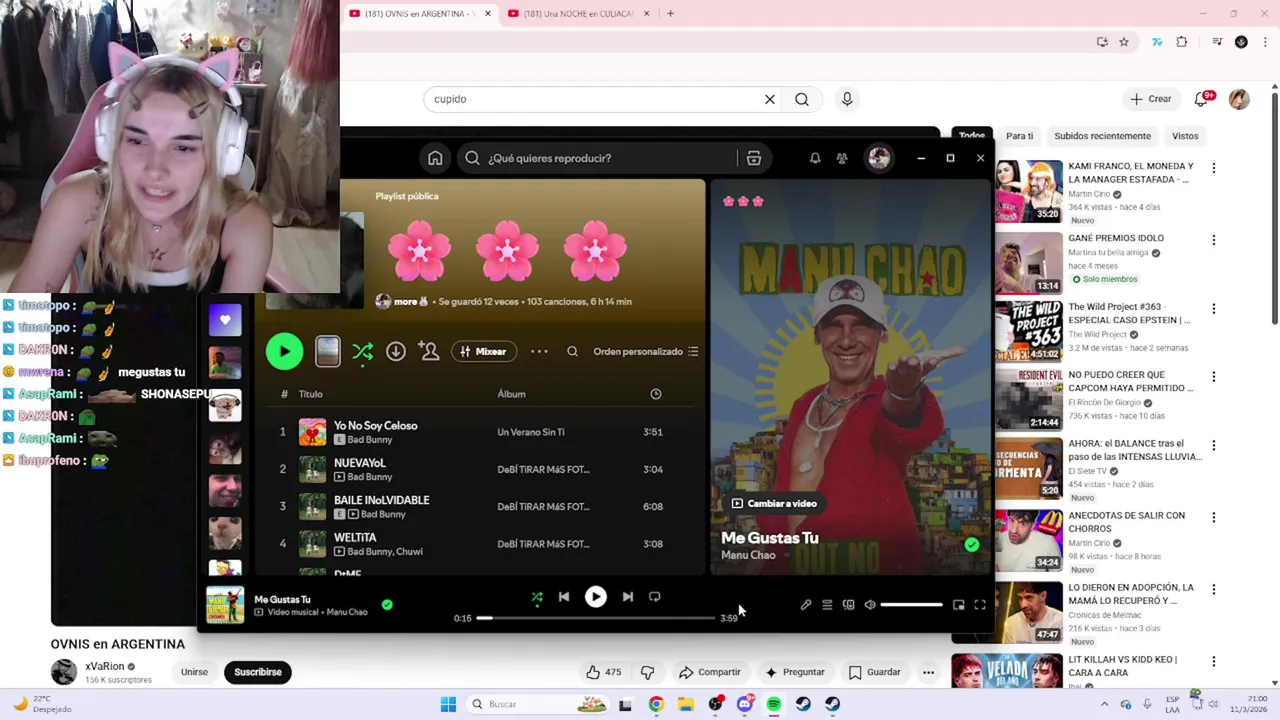This screenshot has width=1280, height=720.
Task: Mute Spotify volume speaker icon
Action: 870,605
